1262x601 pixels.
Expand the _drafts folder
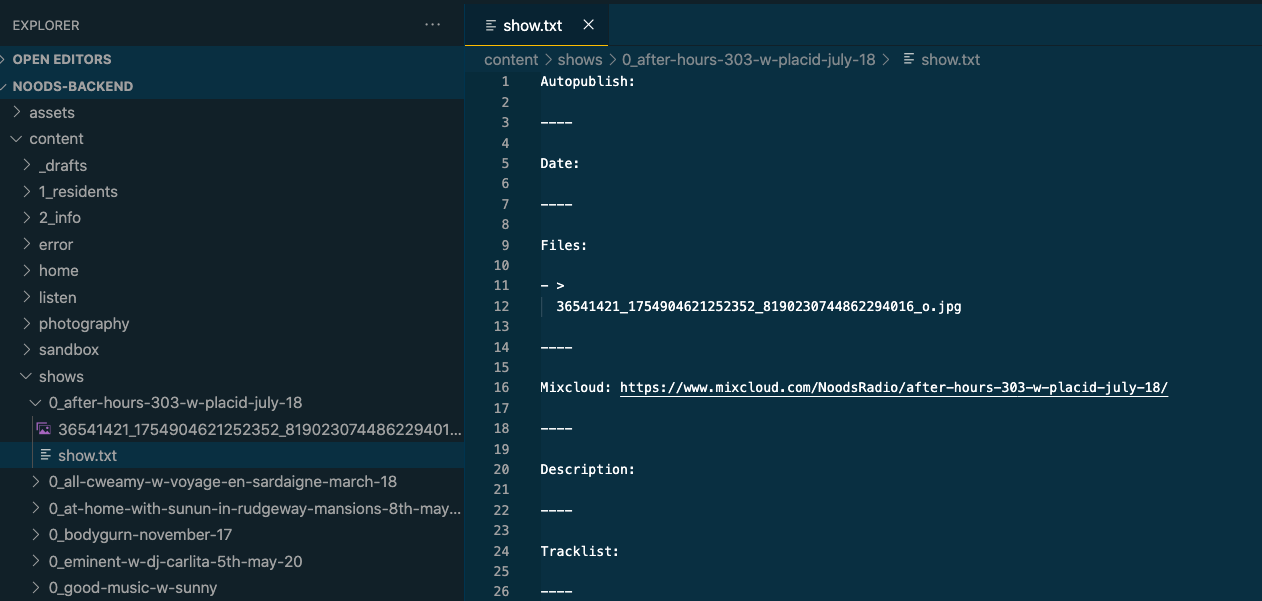point(62,165)
